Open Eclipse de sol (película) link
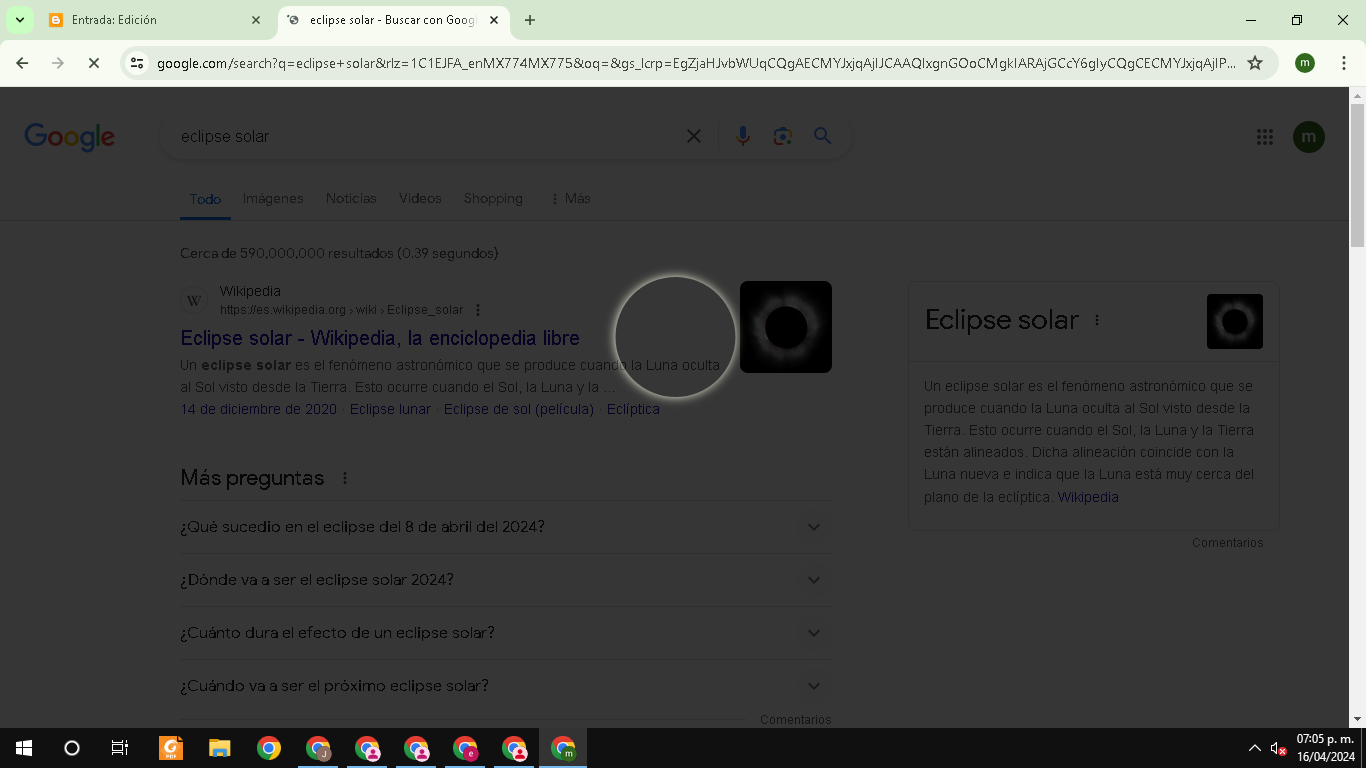The height and width of the screenshot is (768, 1366). 519,409
